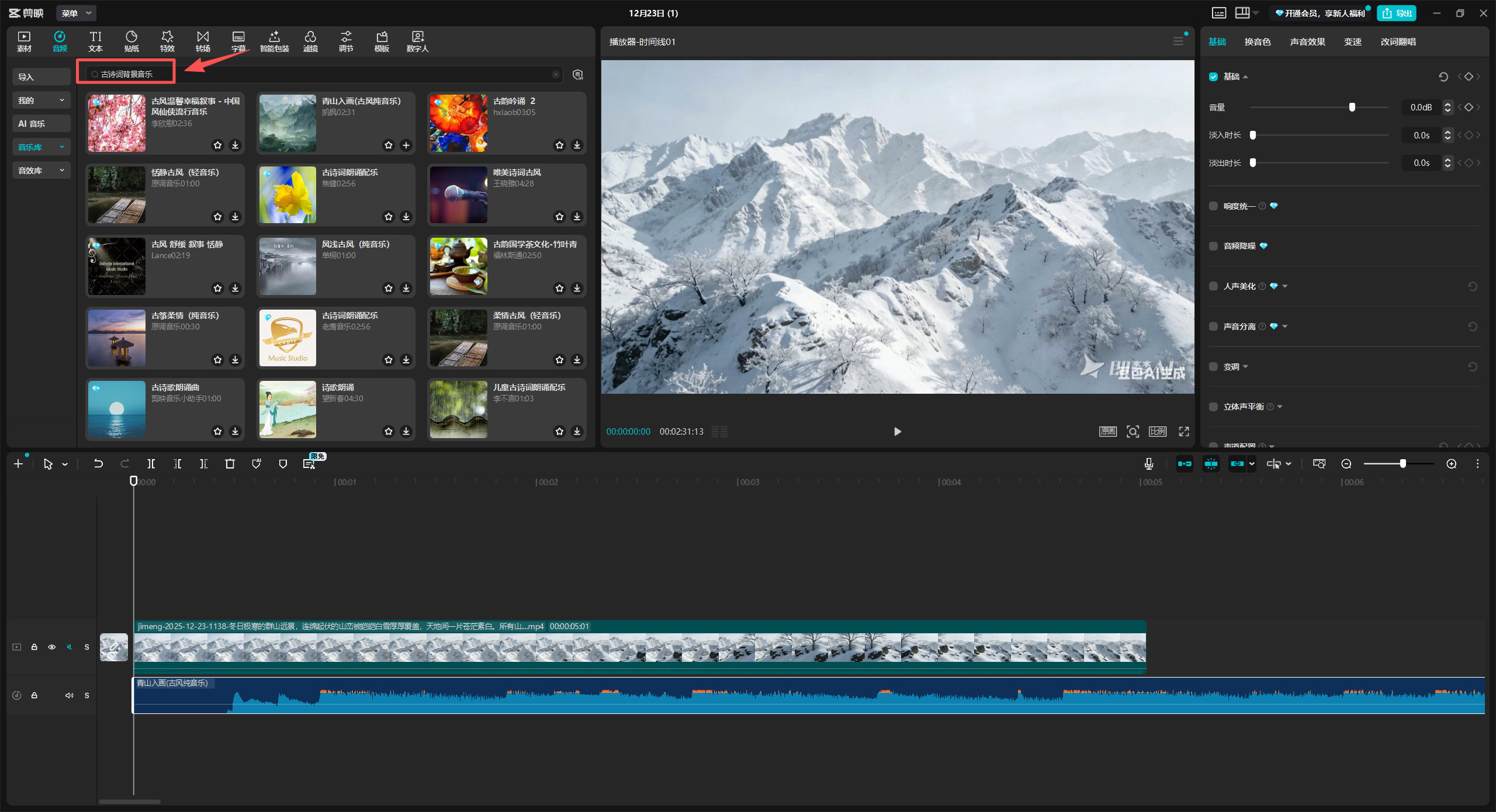Open the 转场 transitions panel
This screenshot has width=1496, height=812.
203,41
